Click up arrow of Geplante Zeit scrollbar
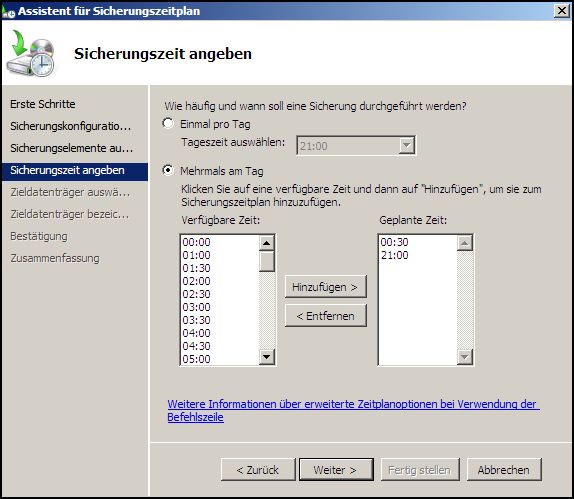Image resolution: width=574 pixels, height=499 pixels. tap(465, 243)
